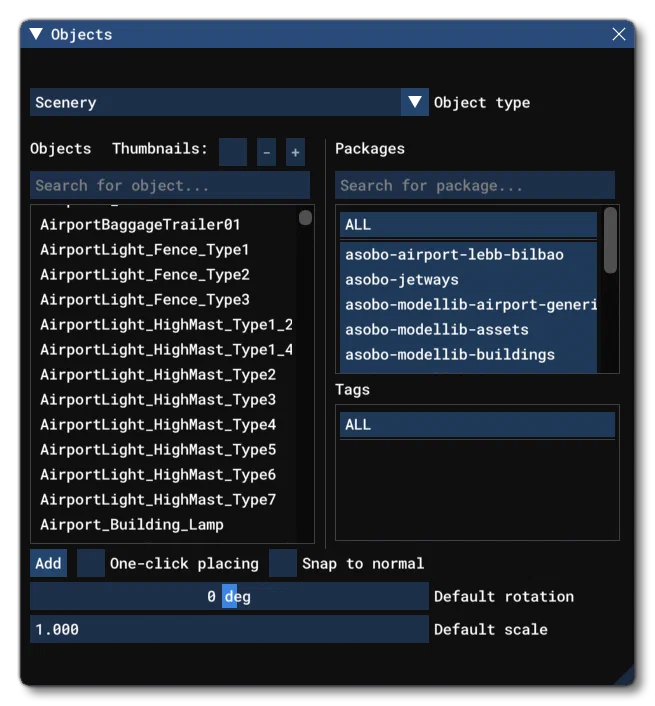Enable One-click placing checkbox

tap(91, 563)
